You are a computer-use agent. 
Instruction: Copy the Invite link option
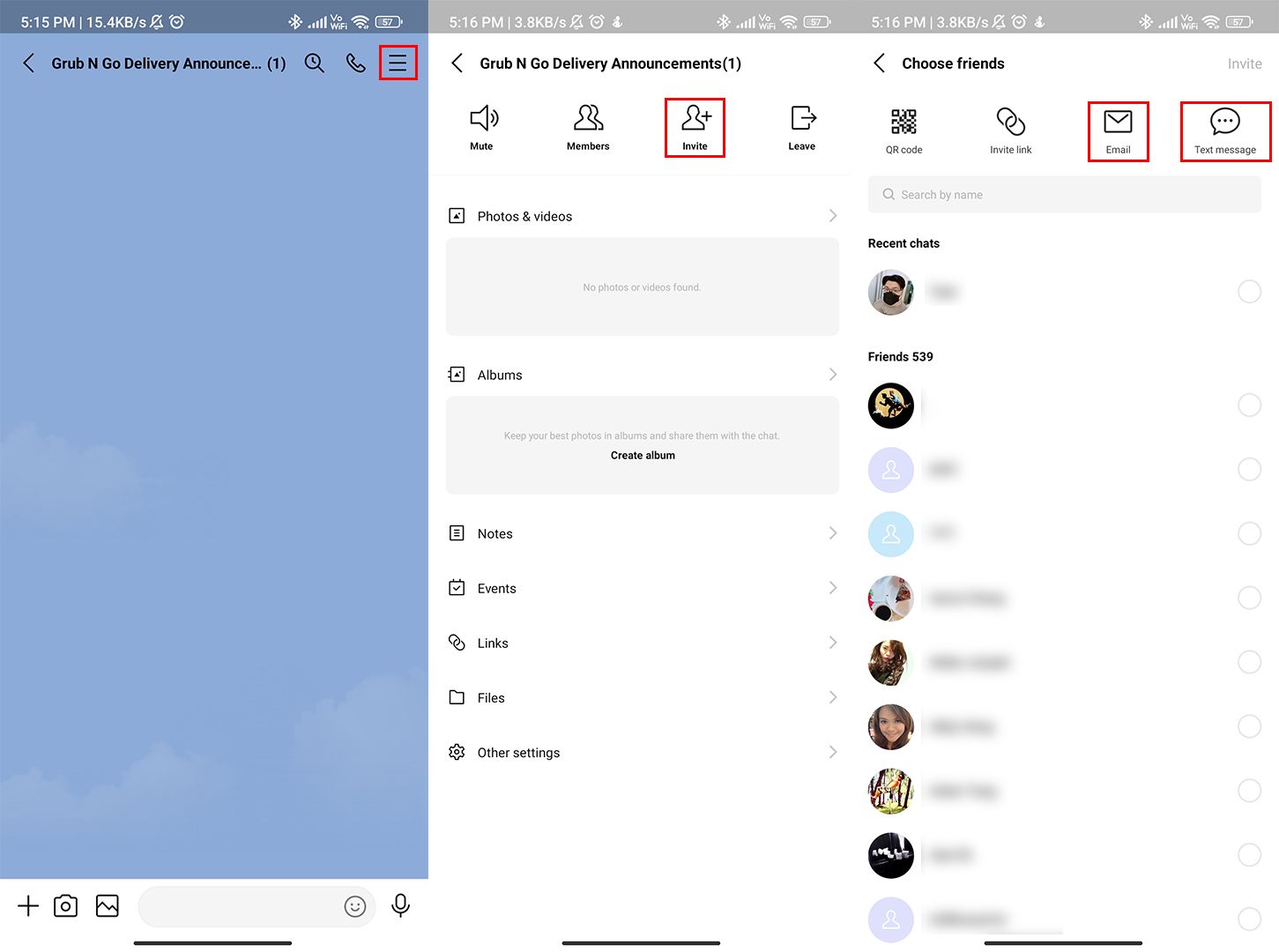click(1011, 131)
